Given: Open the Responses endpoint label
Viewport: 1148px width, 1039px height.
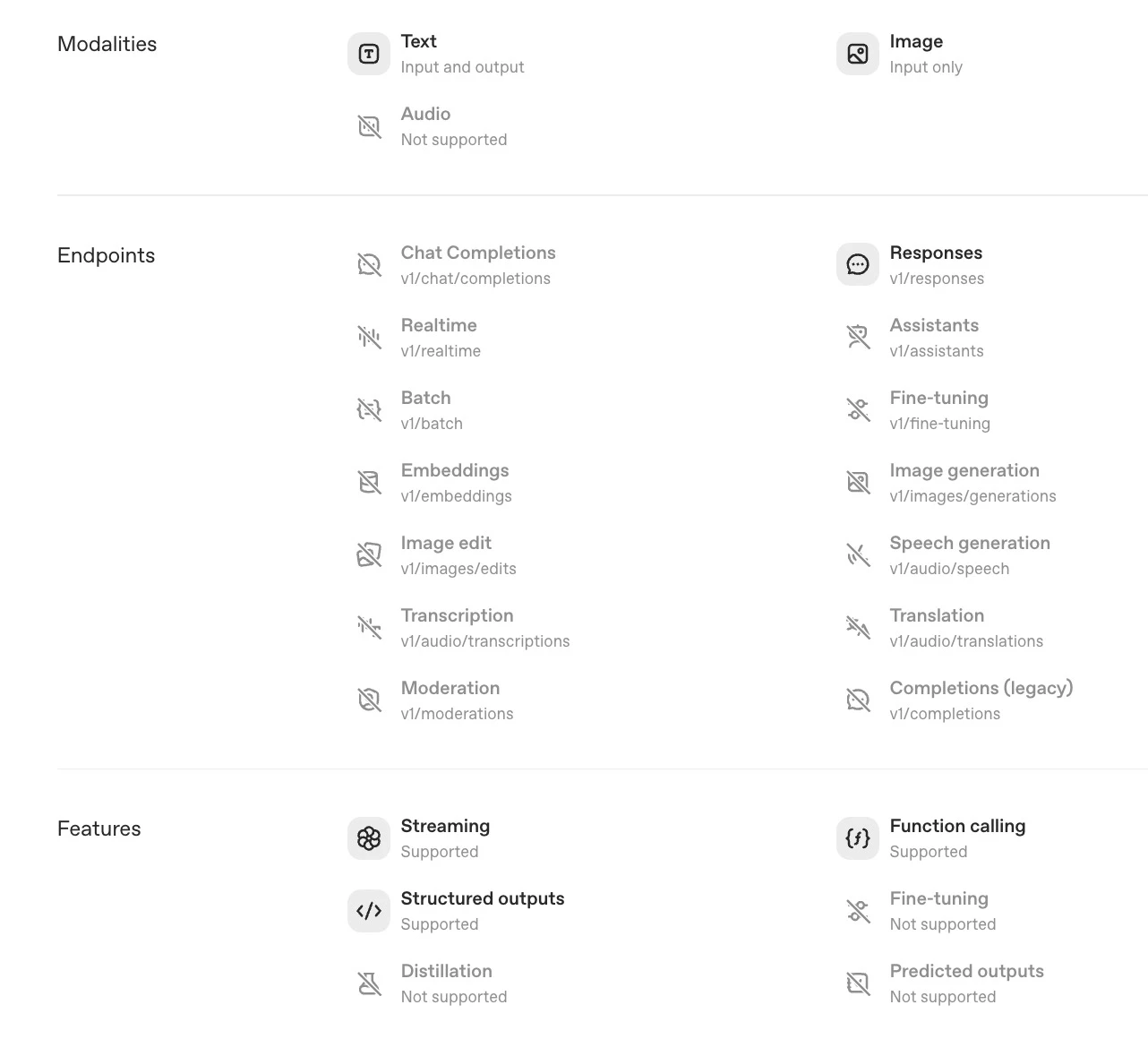Looking at the screenshot, I should [x=936, y=253].
